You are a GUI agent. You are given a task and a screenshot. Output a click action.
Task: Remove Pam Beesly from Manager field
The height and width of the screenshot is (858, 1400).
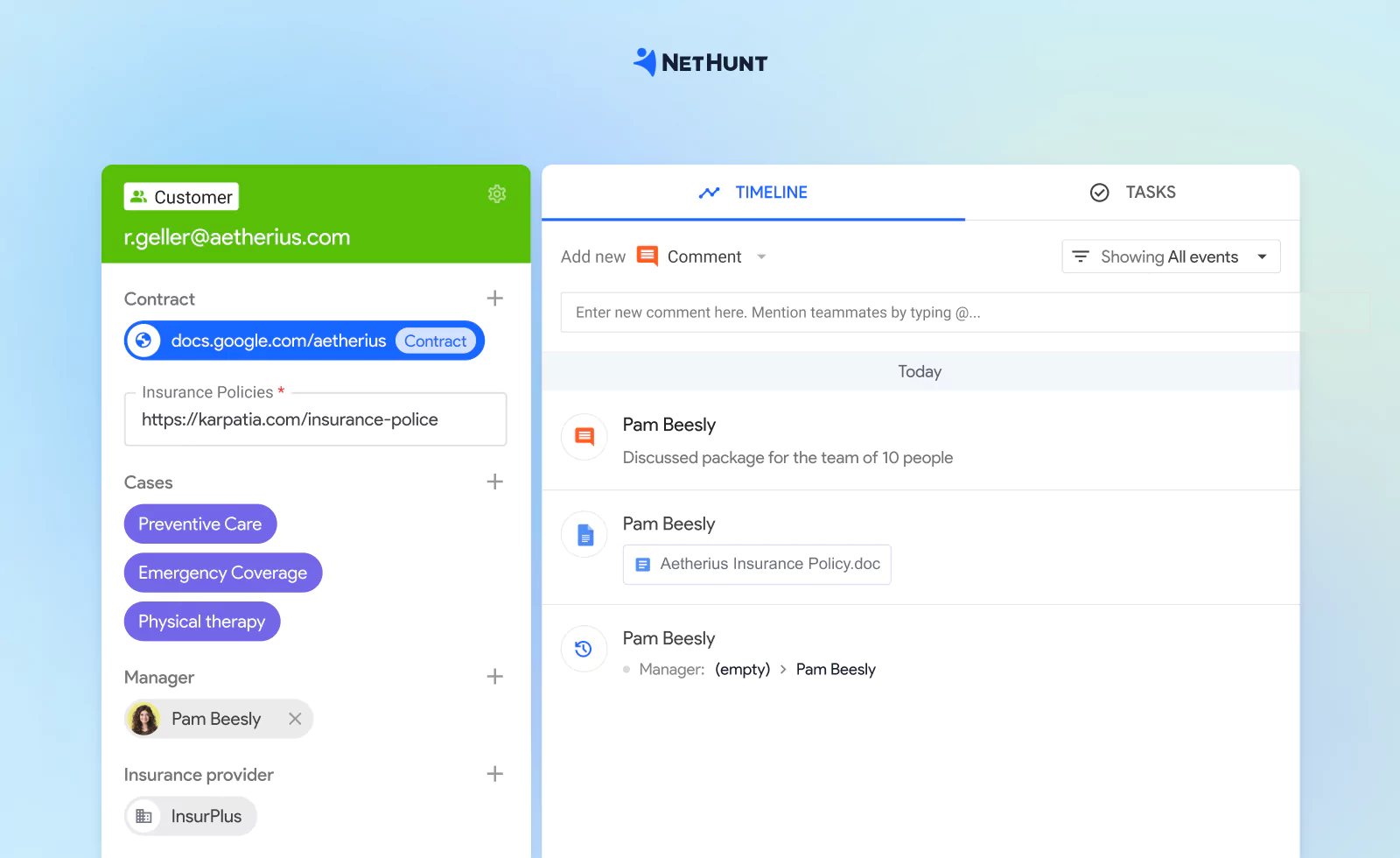295,718
